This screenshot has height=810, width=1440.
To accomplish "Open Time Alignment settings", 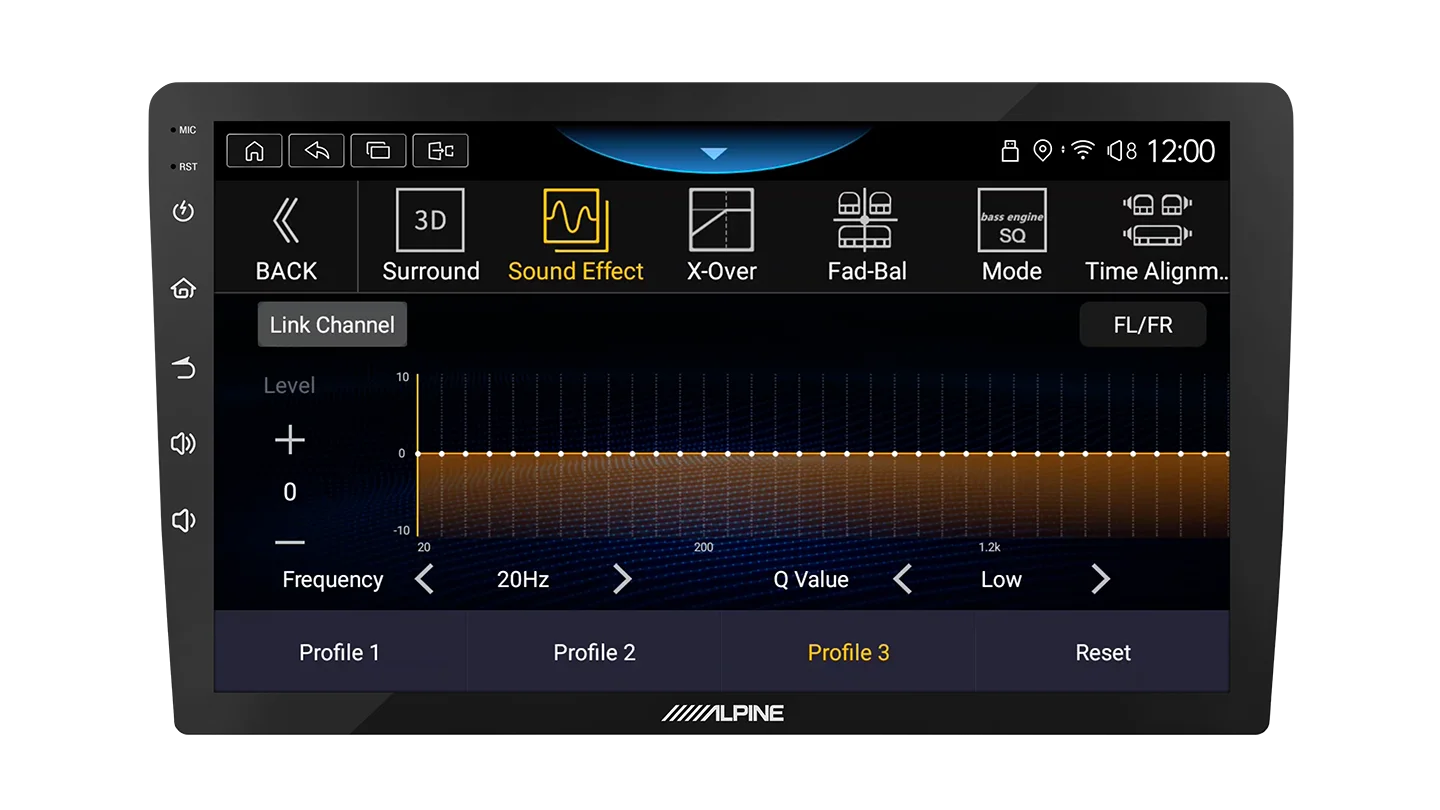I will click(1156, 236).
